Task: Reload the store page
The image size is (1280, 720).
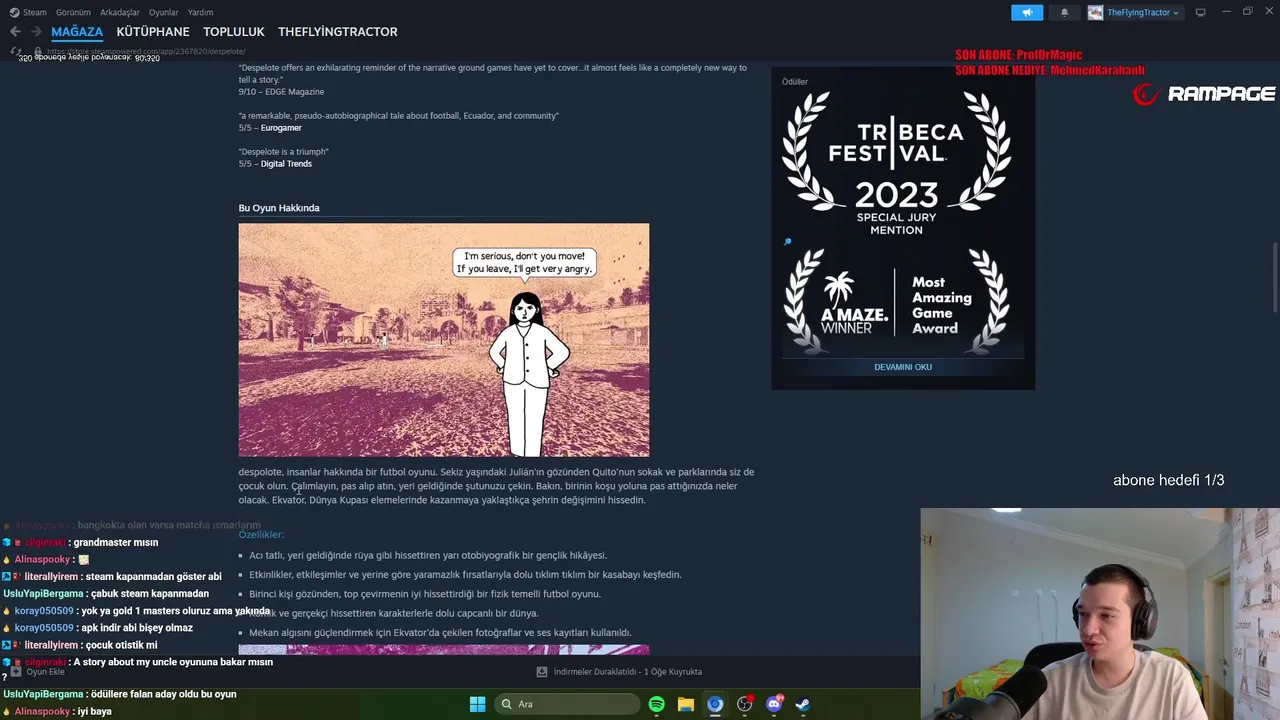Action: [16, 51]
